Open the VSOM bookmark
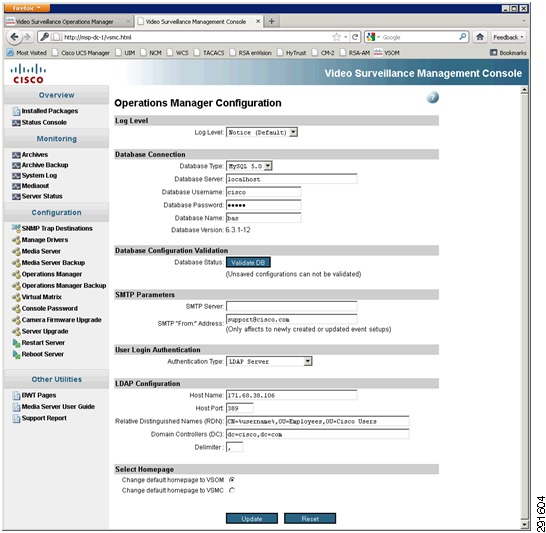This screenshot has height=533, width=546. [x=387, y=53]
